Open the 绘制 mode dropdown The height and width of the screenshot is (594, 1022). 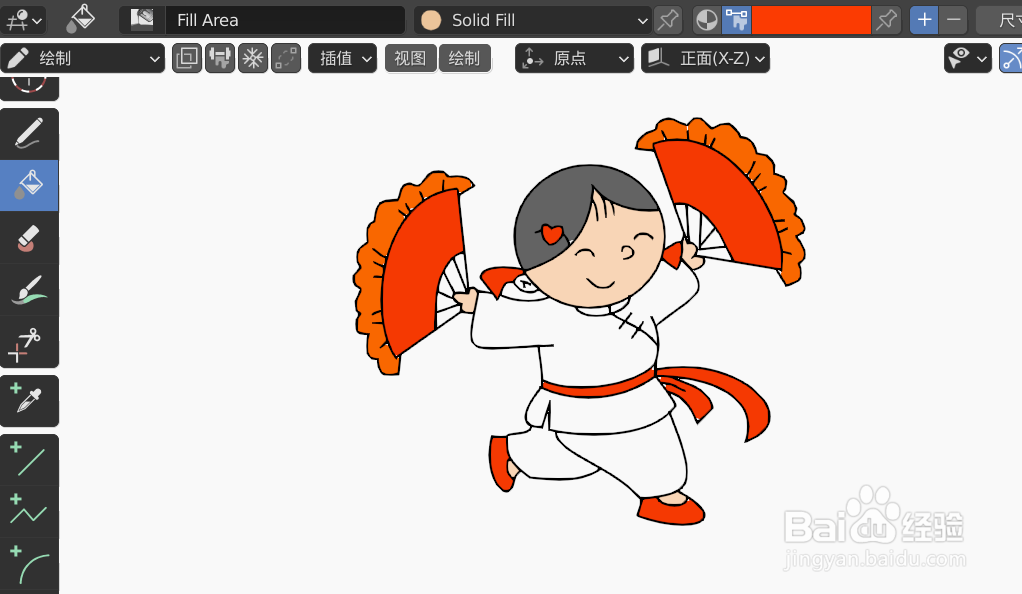[x=83, y=59]
